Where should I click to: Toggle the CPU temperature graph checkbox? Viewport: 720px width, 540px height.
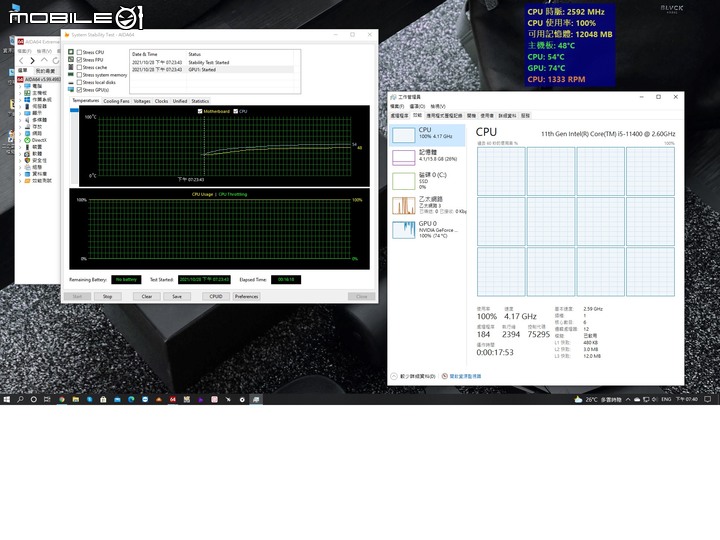click(236, 111)
